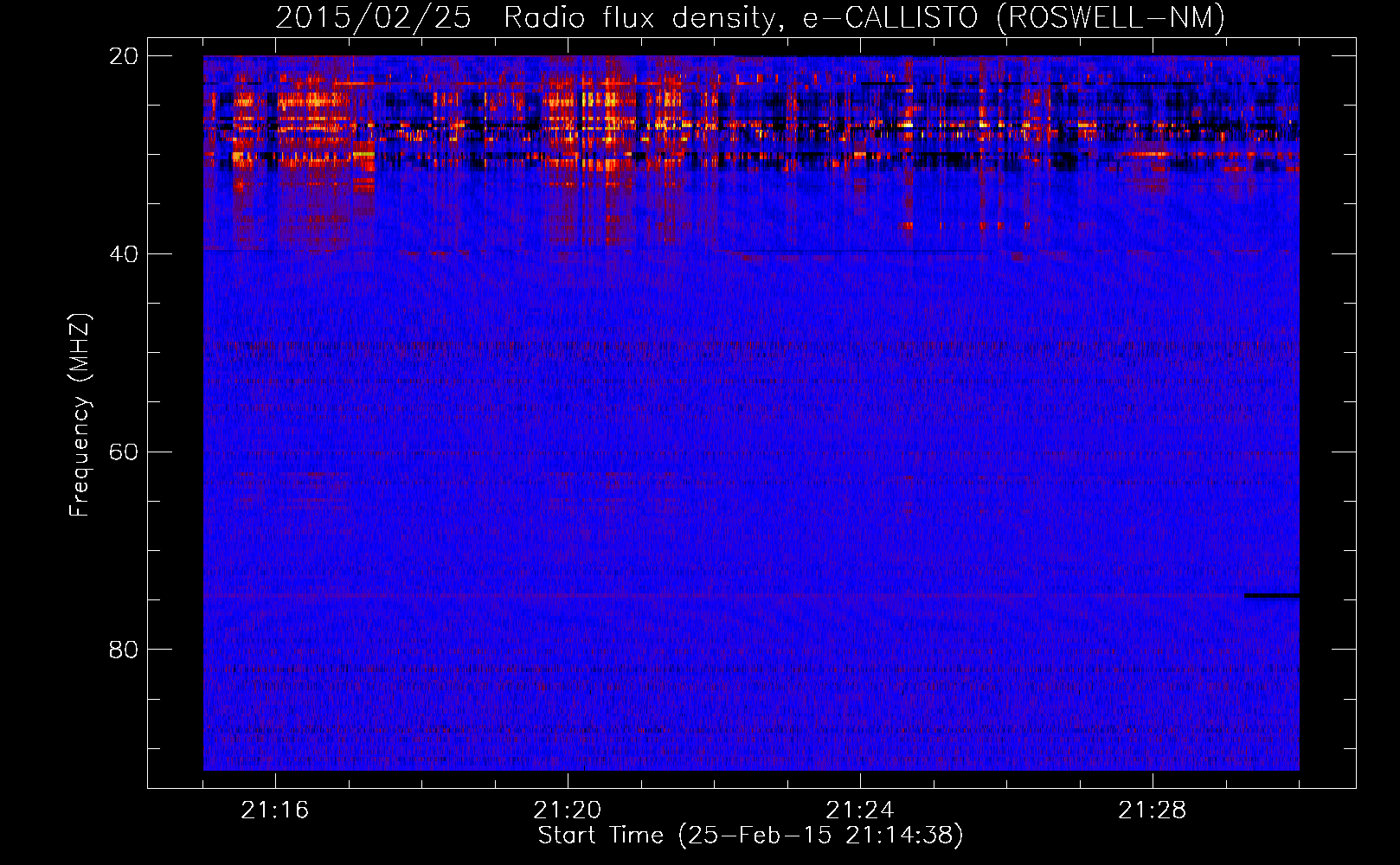Click the frequency tick label '20'

pos(124,56)
